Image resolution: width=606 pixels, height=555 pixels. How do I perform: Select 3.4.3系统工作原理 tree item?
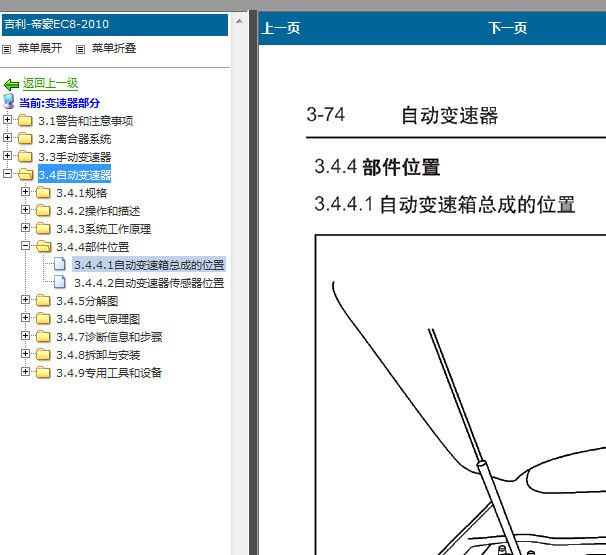click(x=104, y=229)
